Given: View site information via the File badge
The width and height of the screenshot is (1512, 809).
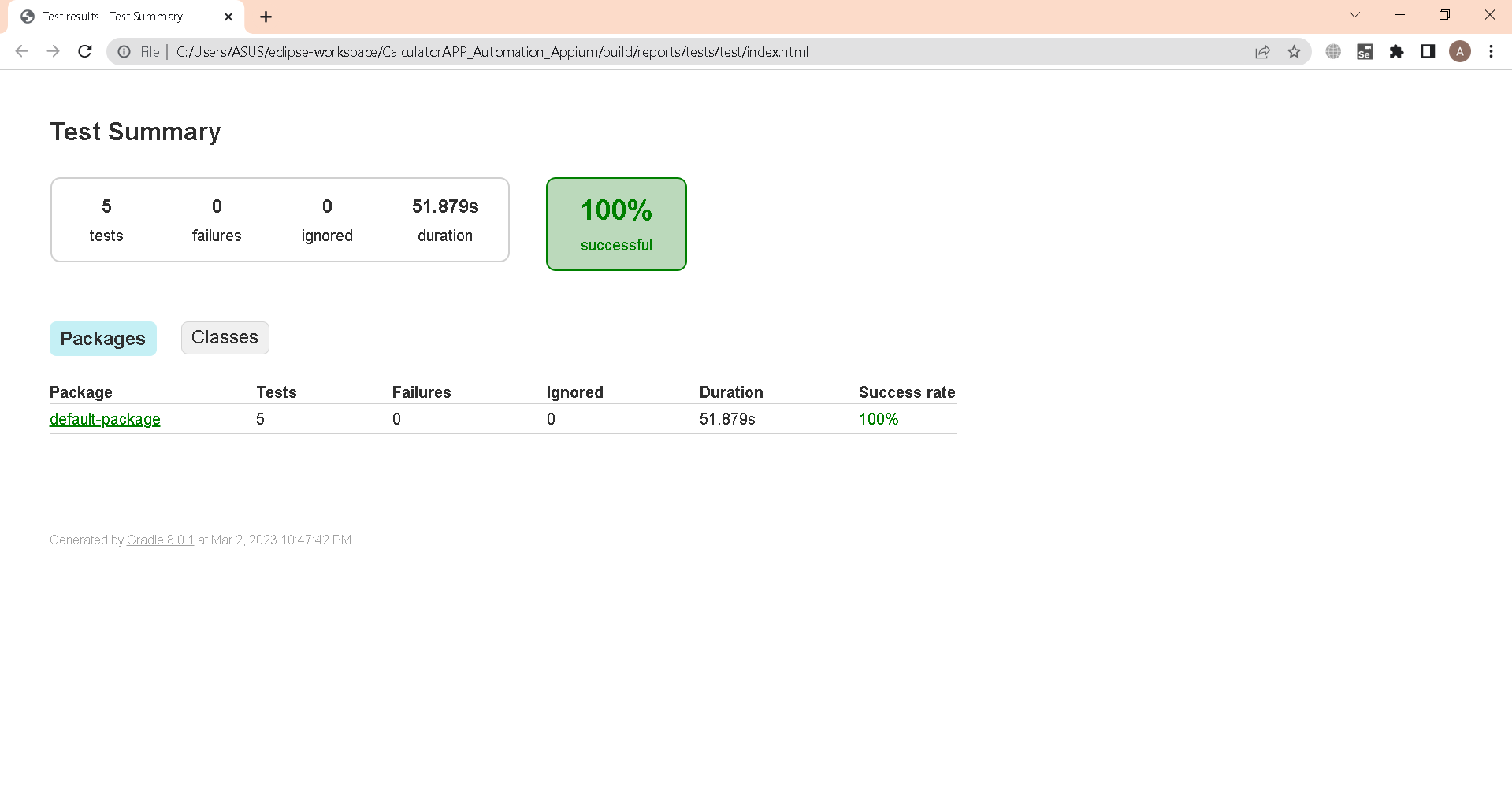Looking at the screenshot, I should 140,52.
